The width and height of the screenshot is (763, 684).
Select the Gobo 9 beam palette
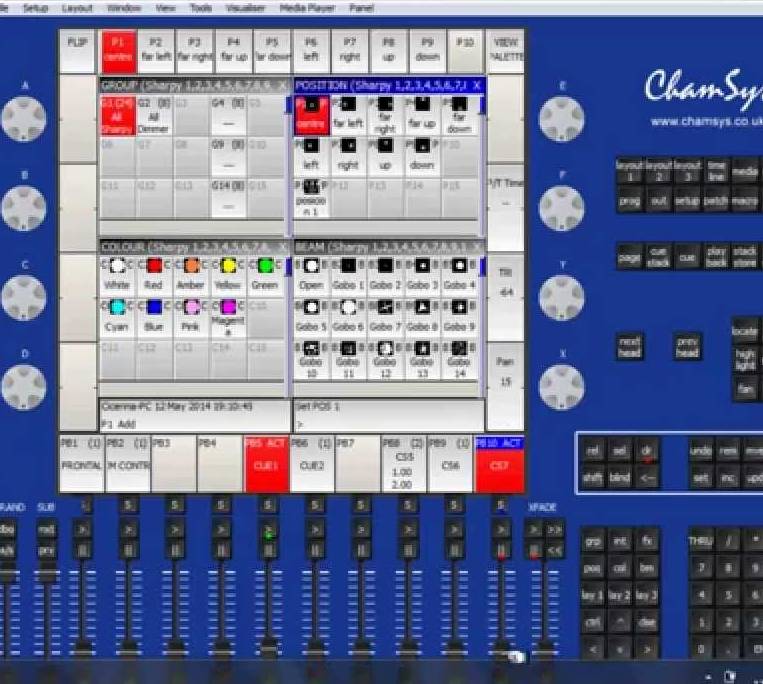459,317
